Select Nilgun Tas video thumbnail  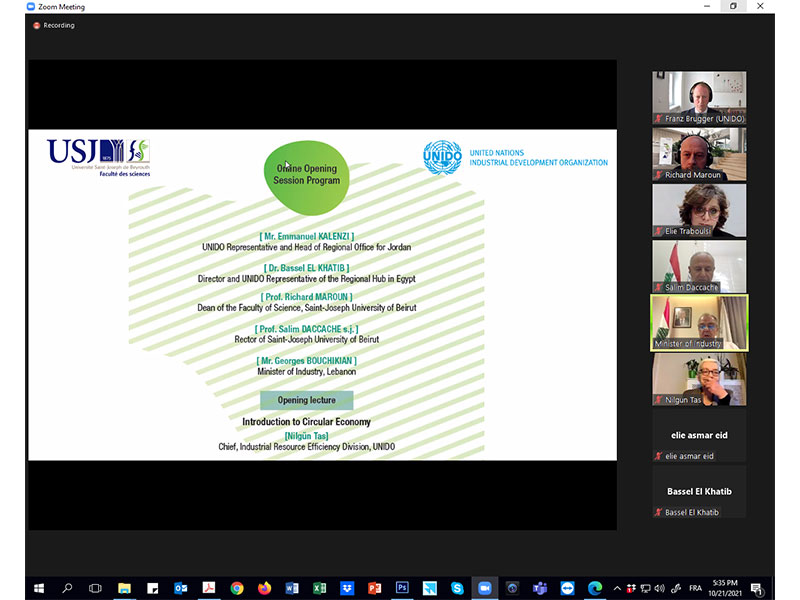[699, 379]
